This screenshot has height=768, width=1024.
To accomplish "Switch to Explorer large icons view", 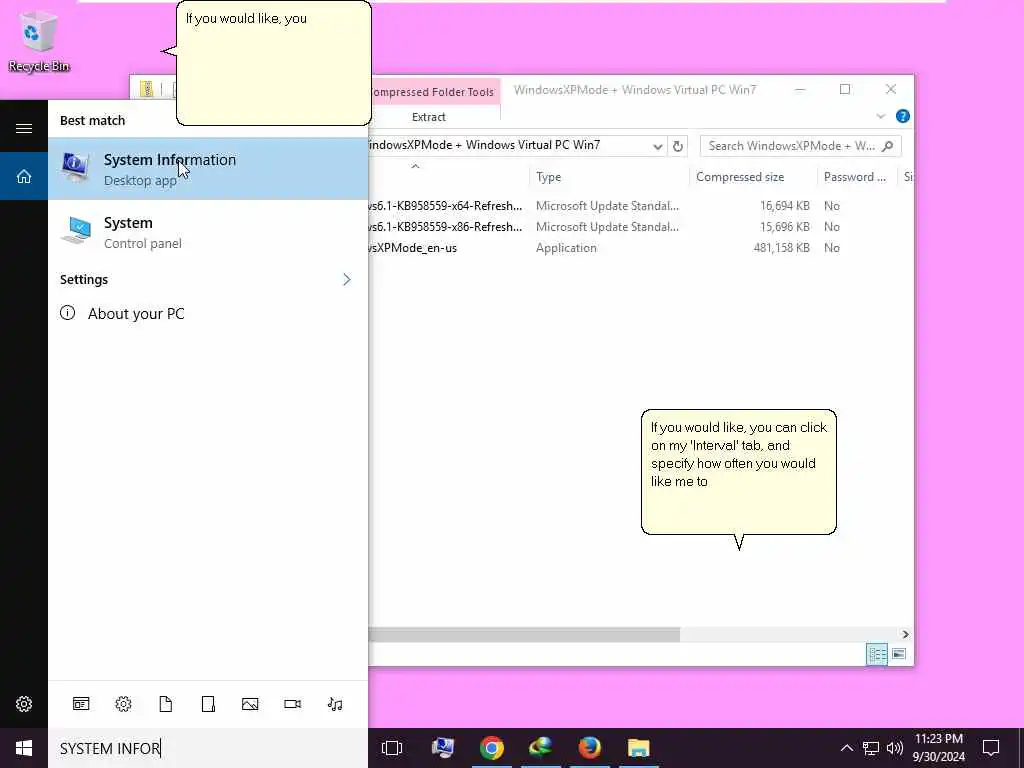I will click(899, 654).
